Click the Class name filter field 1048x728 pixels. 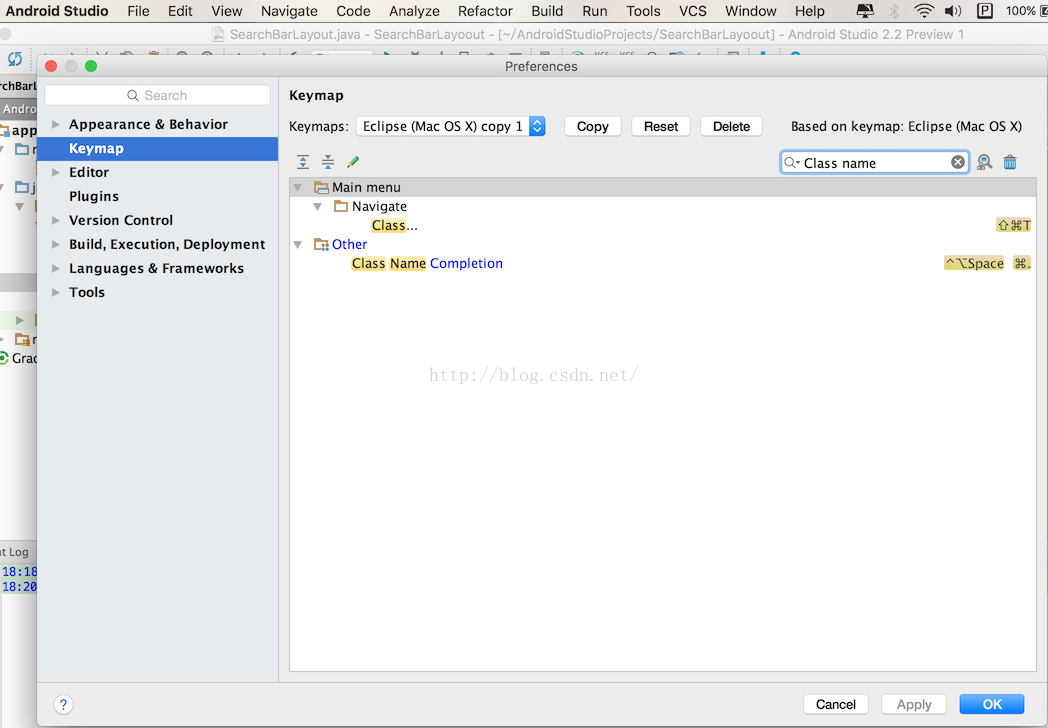point(874,162)
